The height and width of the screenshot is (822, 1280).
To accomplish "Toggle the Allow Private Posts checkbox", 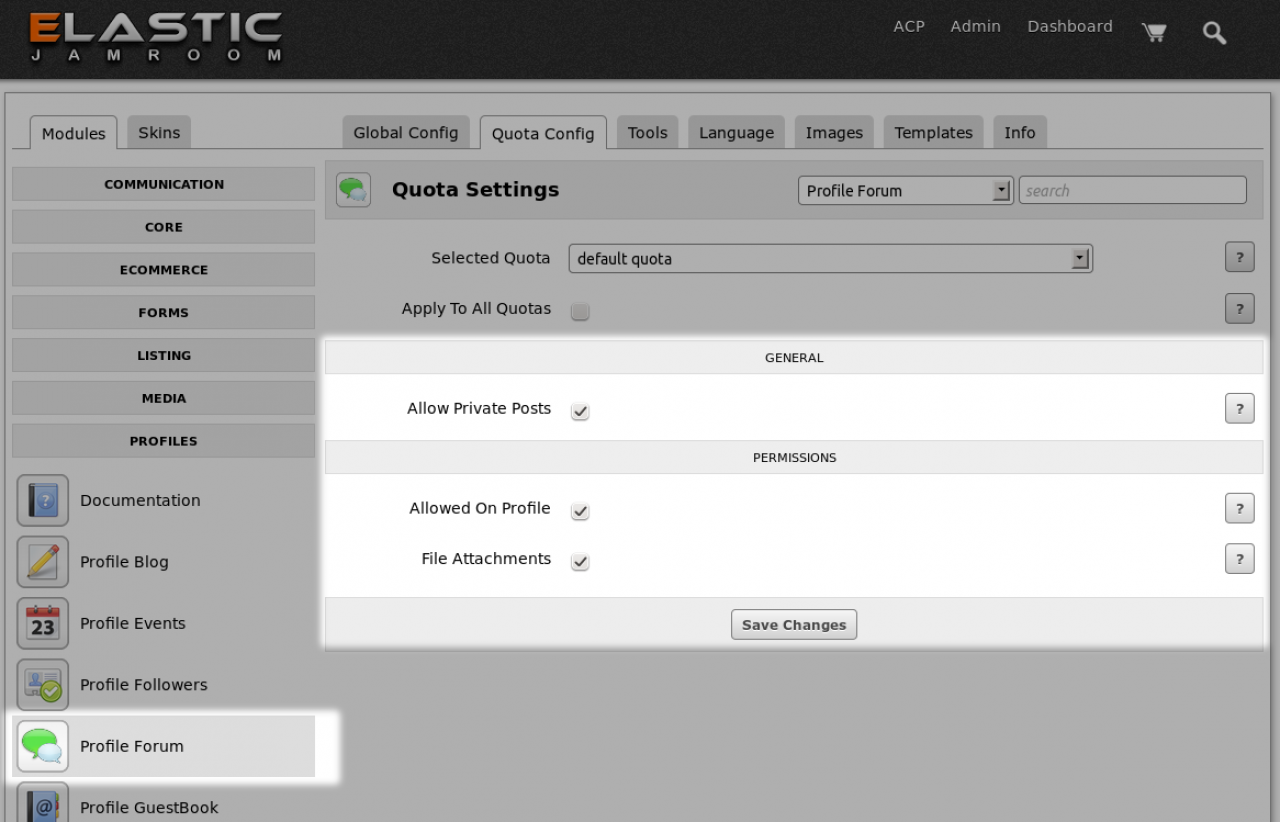I will click(x=580, y=411).
